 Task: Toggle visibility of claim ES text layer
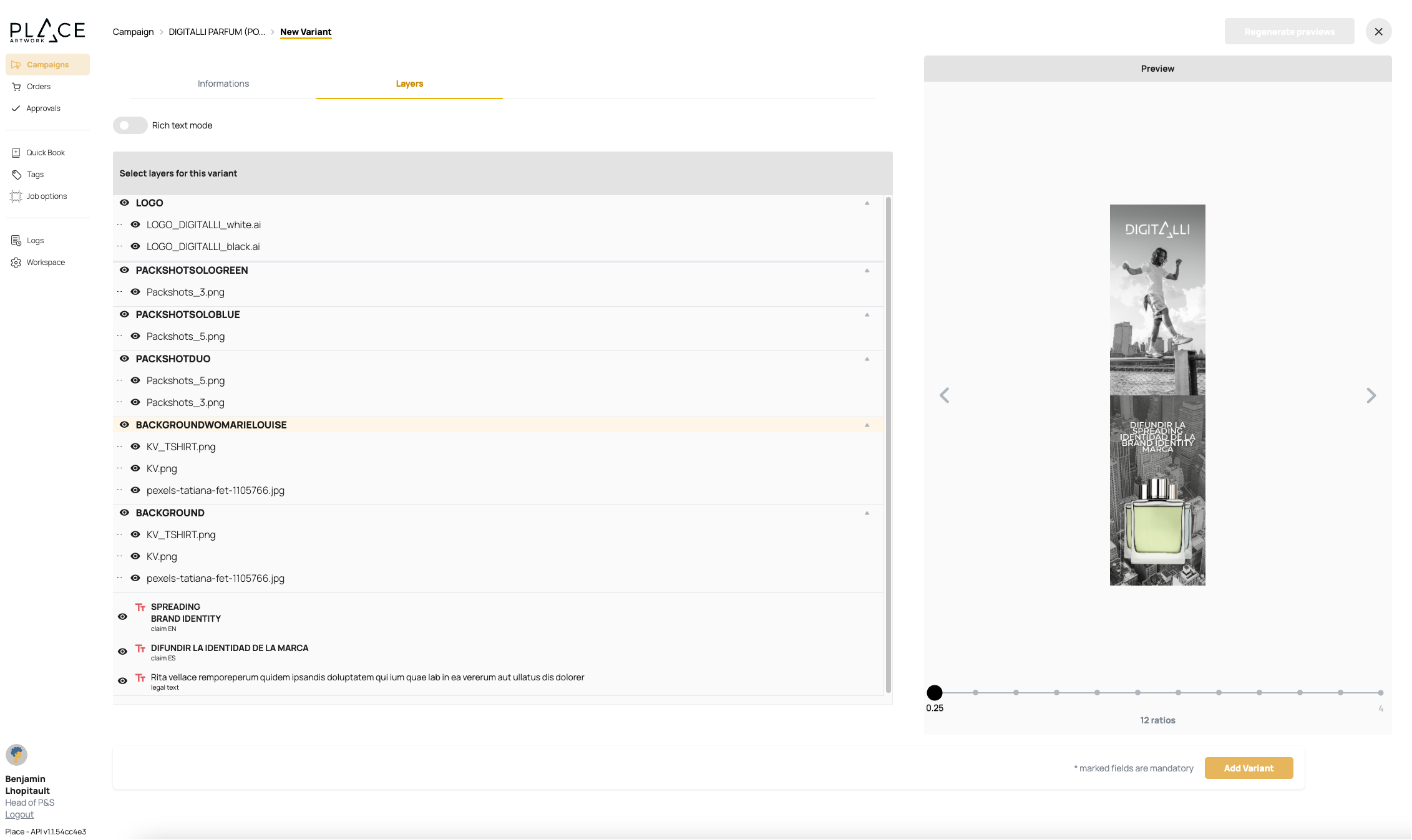tap(122, 652)
